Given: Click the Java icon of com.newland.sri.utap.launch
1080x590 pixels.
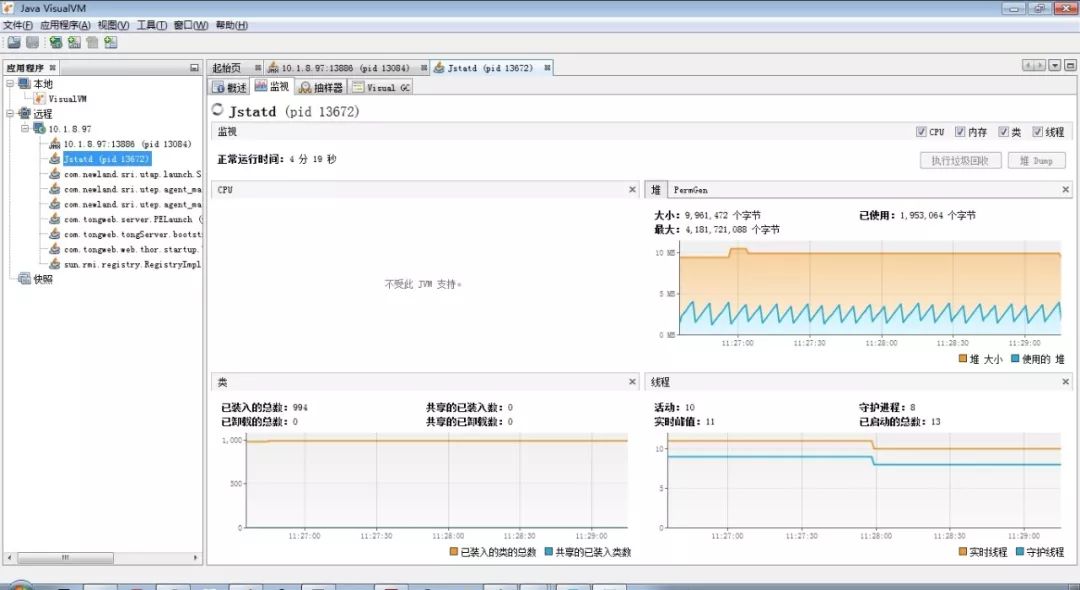Looking at the screenshot, I should coord(54,174).
